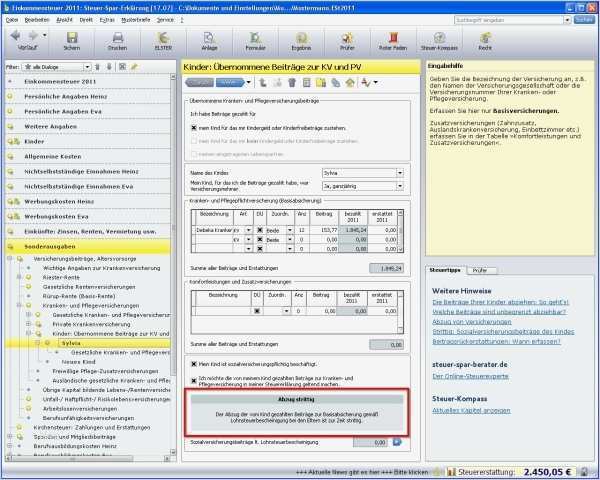Expand the 'Ja, ganzjährig' Versicherungsnehmer dropdown

tap(400, 185)
